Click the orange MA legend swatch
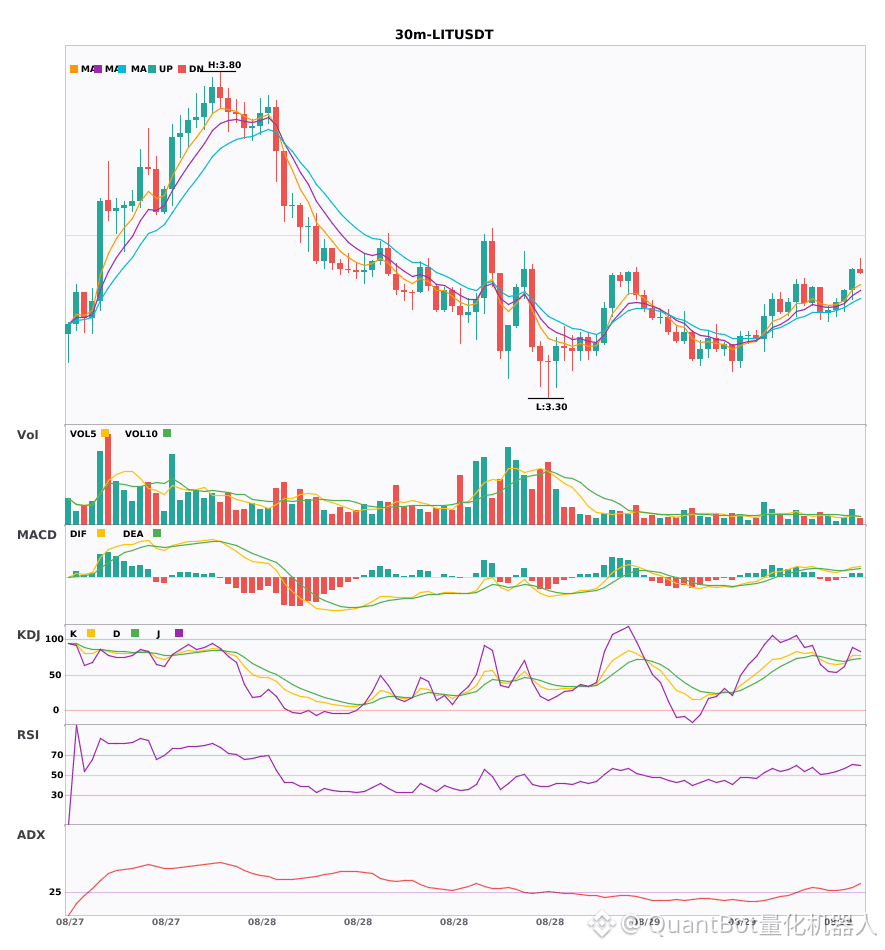This screenshot has height=950, width=885. 74,69
